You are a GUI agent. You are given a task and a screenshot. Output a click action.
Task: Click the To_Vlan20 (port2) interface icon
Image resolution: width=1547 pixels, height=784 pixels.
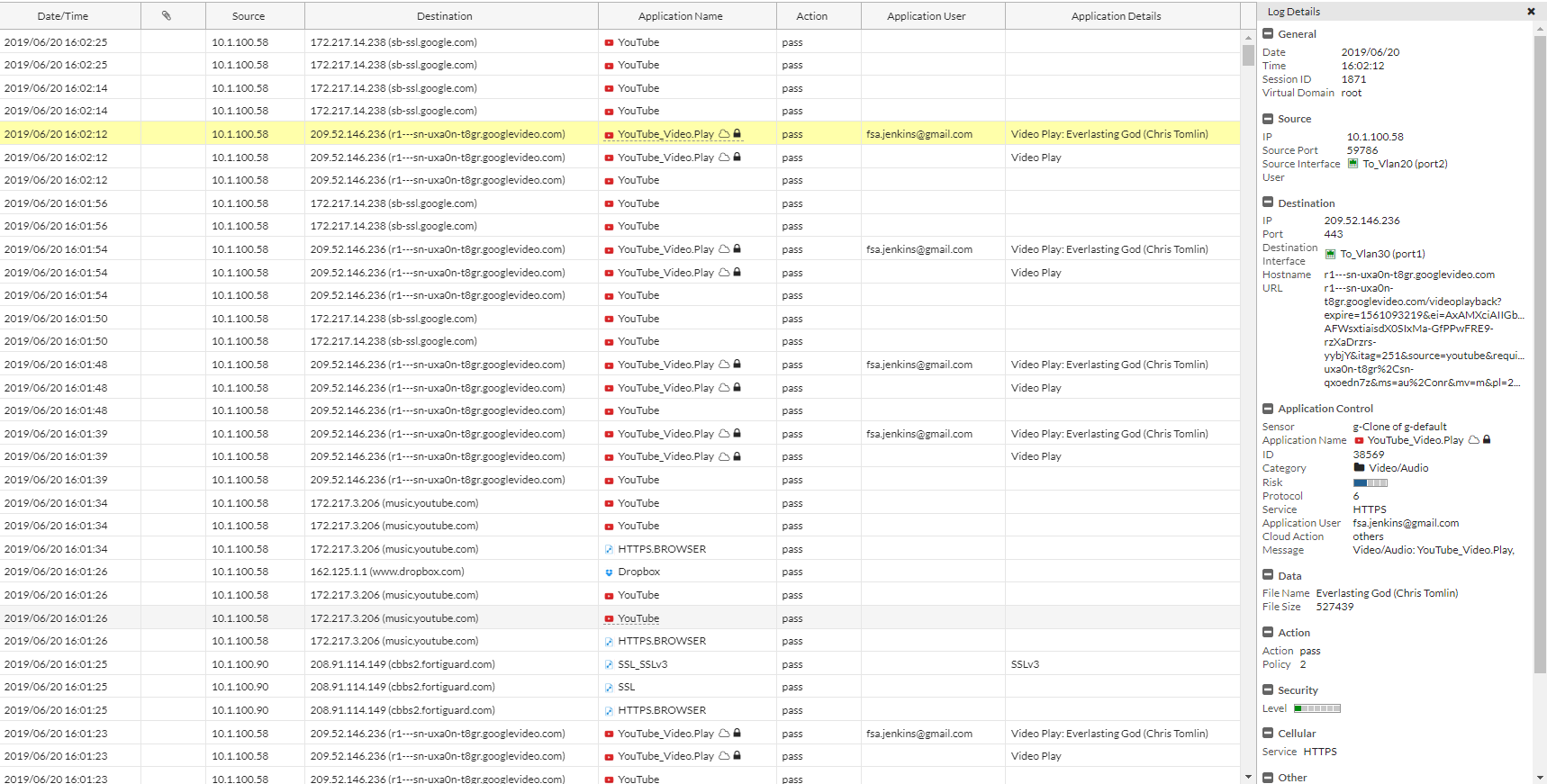(x=1352, y=164)
